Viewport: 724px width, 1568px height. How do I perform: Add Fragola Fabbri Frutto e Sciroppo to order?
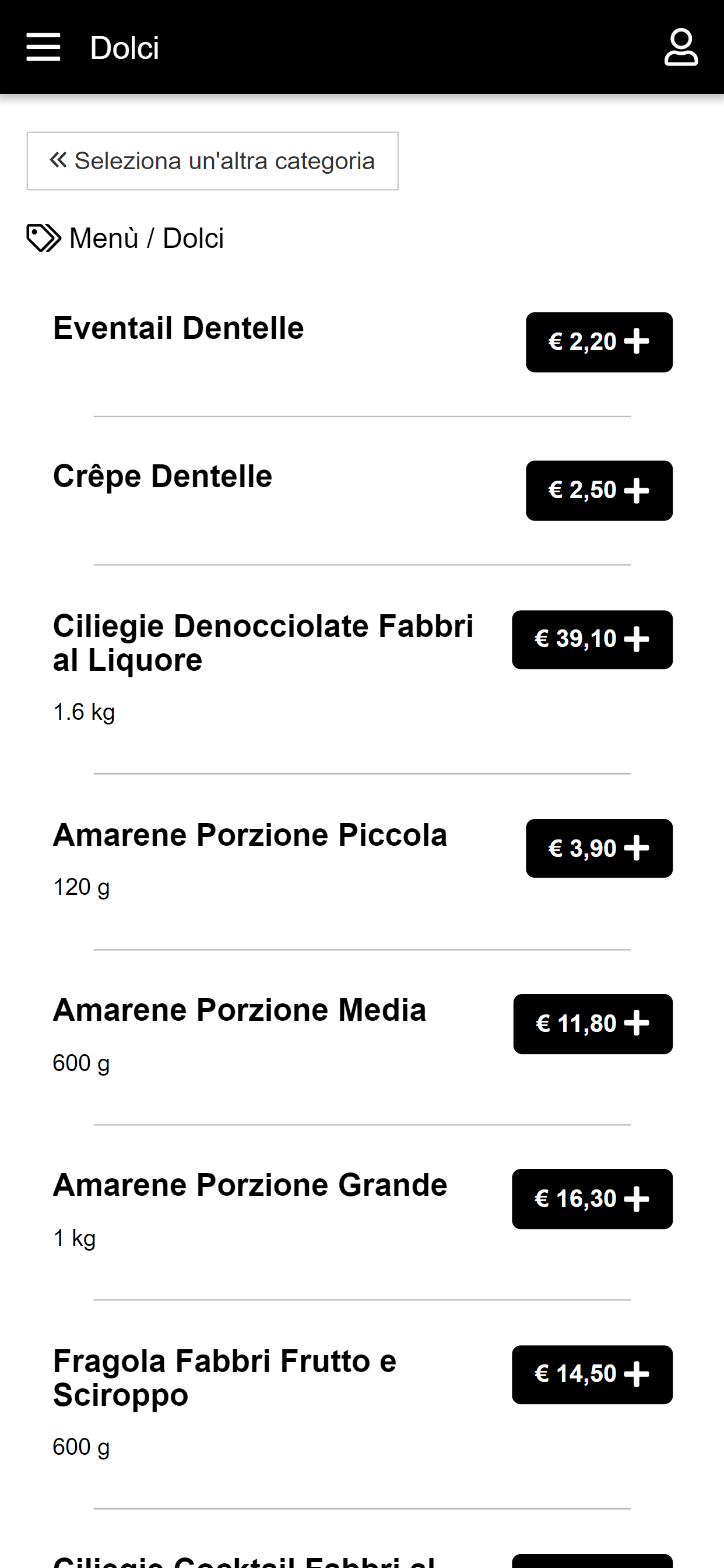pos(592,1374)
